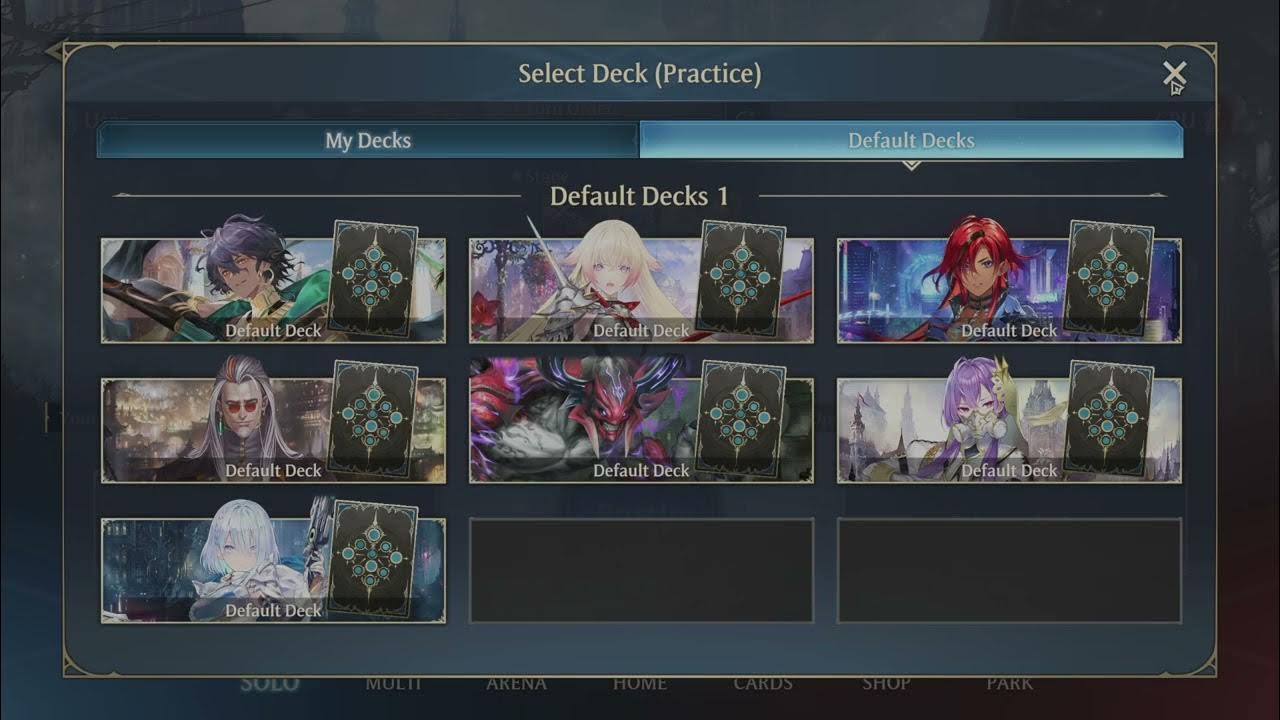The image size is (1280, 720).
Task: Close the Select Deck dialog with X
Action: coord(1174,74)
